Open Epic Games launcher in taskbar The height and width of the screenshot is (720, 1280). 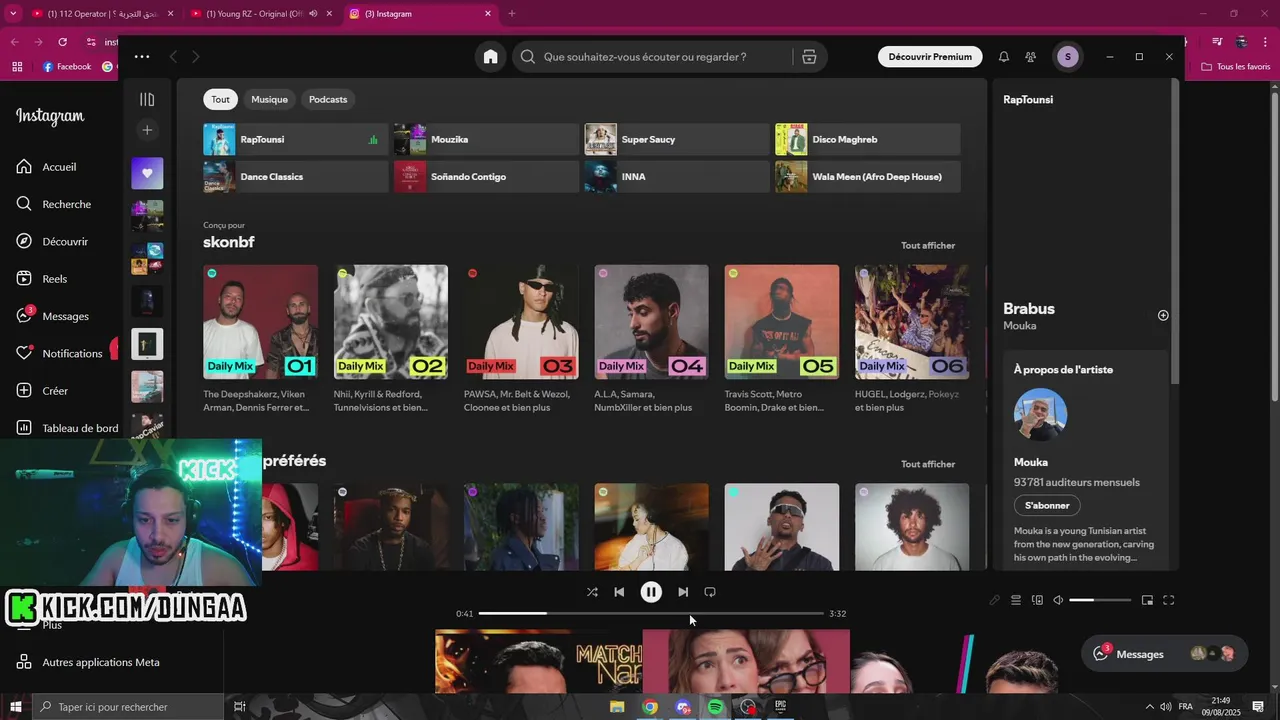tap(781, 707)
